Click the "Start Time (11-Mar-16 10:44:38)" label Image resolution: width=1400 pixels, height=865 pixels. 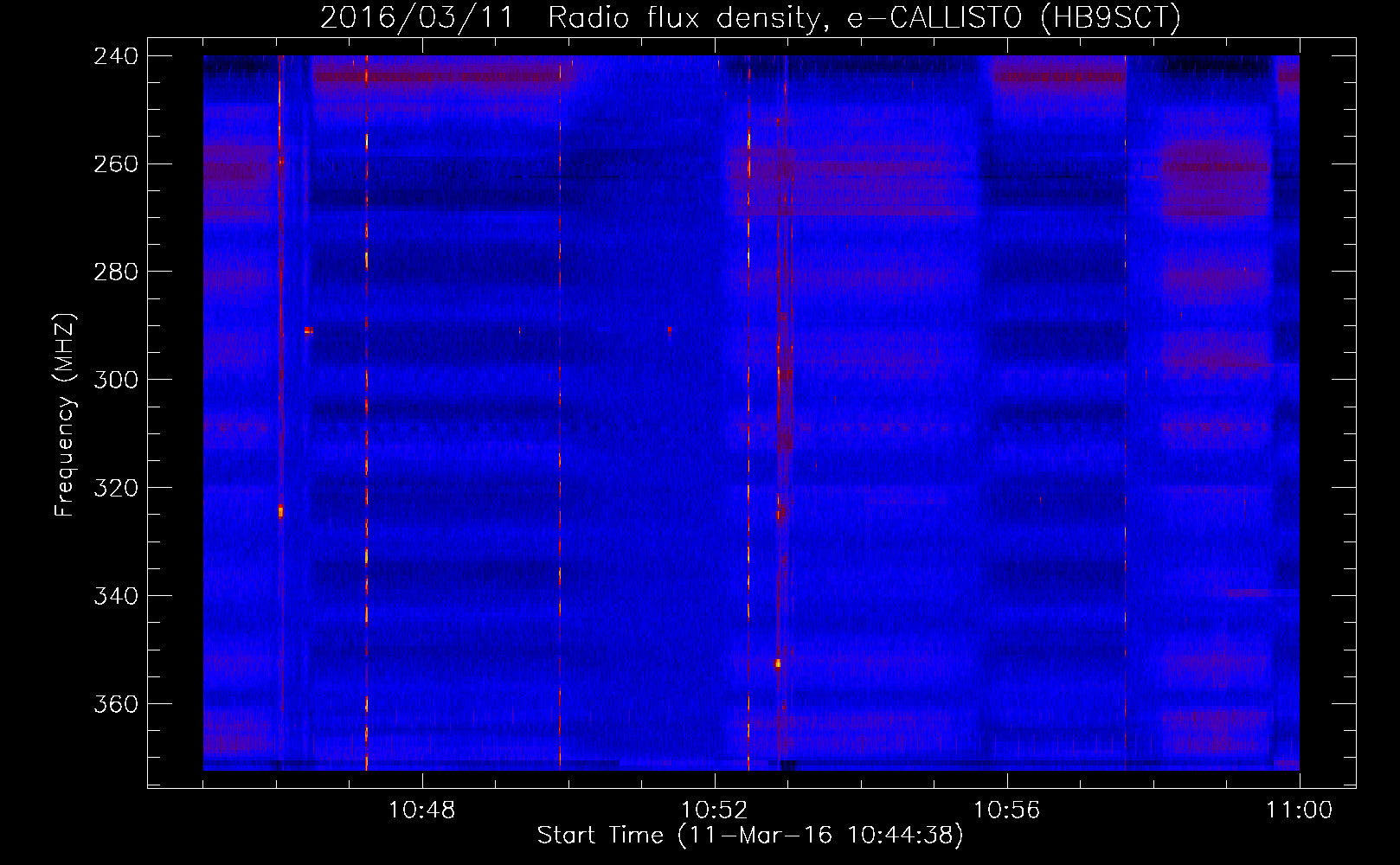point(750,836)
